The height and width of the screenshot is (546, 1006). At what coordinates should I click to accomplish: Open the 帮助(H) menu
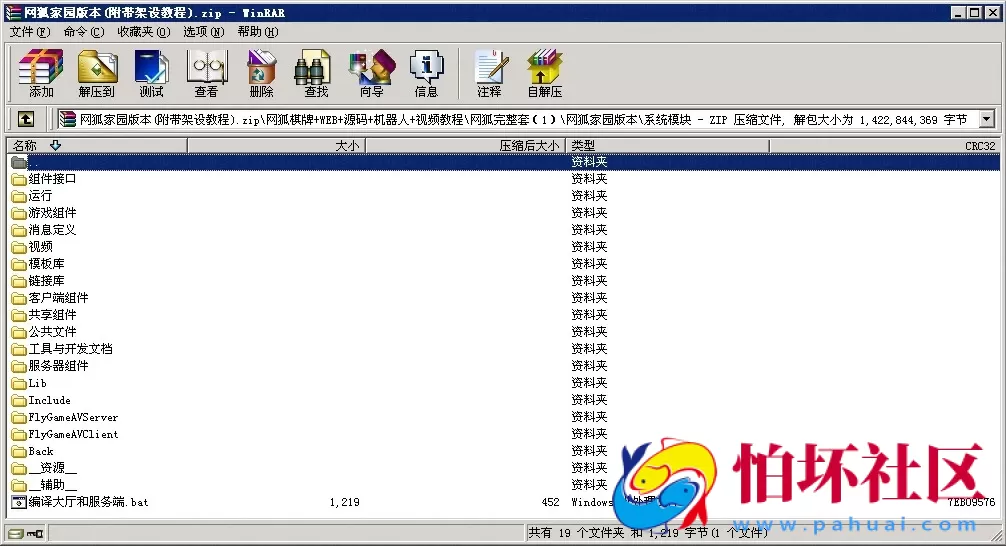pyautogui.click(x=258, y=31)
